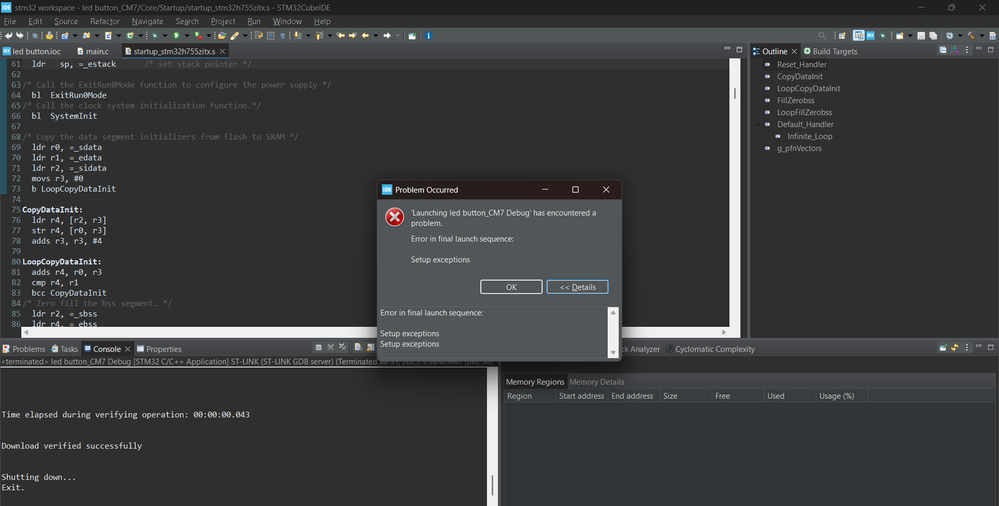Click the Save All icon in right toolbar
This screenshot has height=506, width=999.
pos(933,36)
